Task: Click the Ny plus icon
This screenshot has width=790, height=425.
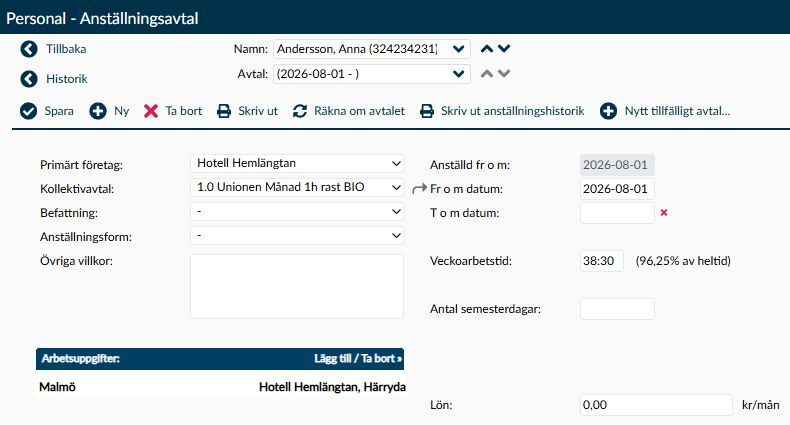Action: pos(98,111)
